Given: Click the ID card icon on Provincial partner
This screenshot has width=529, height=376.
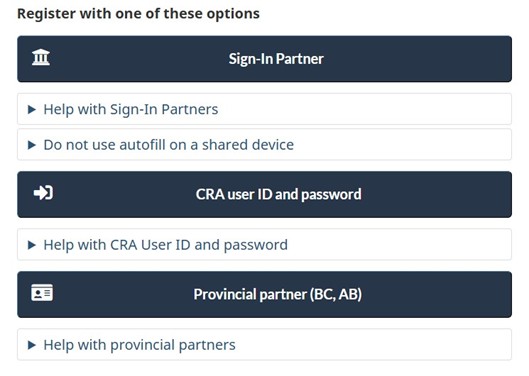Looking at the screenshot, I should click(x=42, y=292).
